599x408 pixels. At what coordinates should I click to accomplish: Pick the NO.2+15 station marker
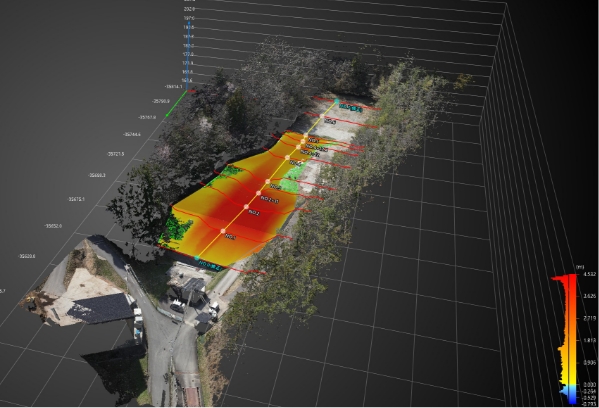point(258,193)
